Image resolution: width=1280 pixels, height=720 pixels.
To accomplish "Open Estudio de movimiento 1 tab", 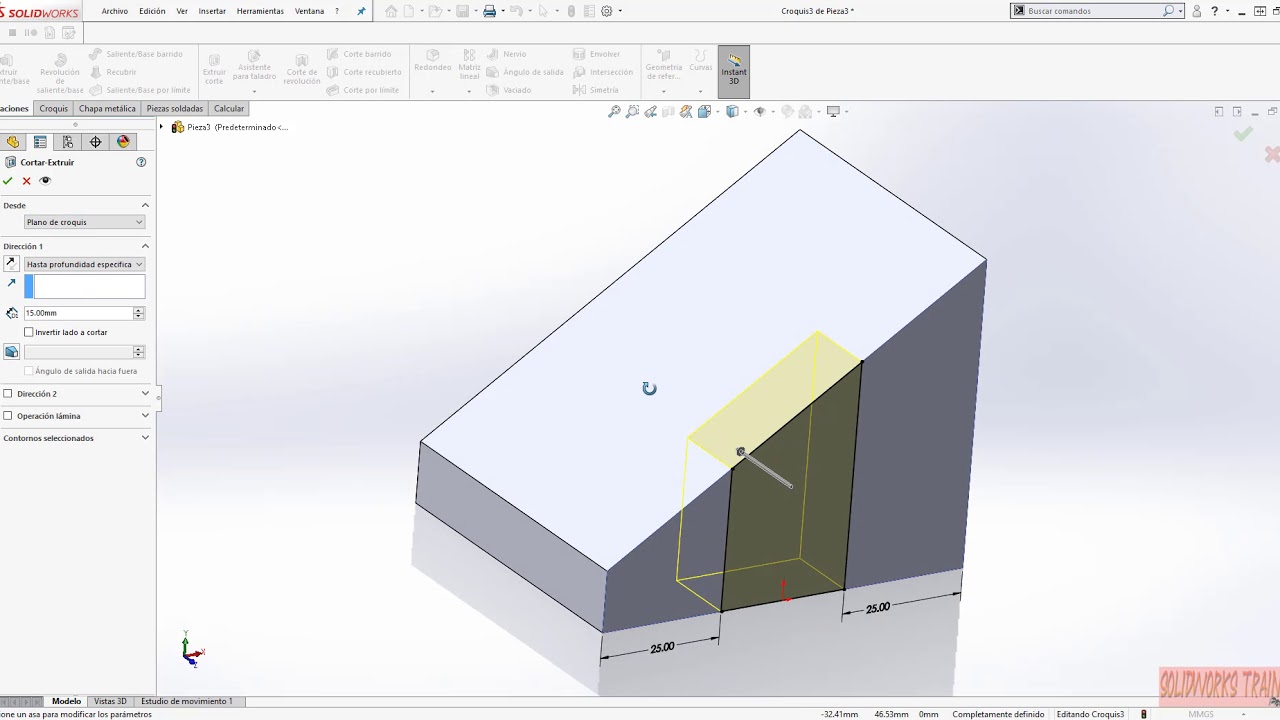I will [187, 701].
